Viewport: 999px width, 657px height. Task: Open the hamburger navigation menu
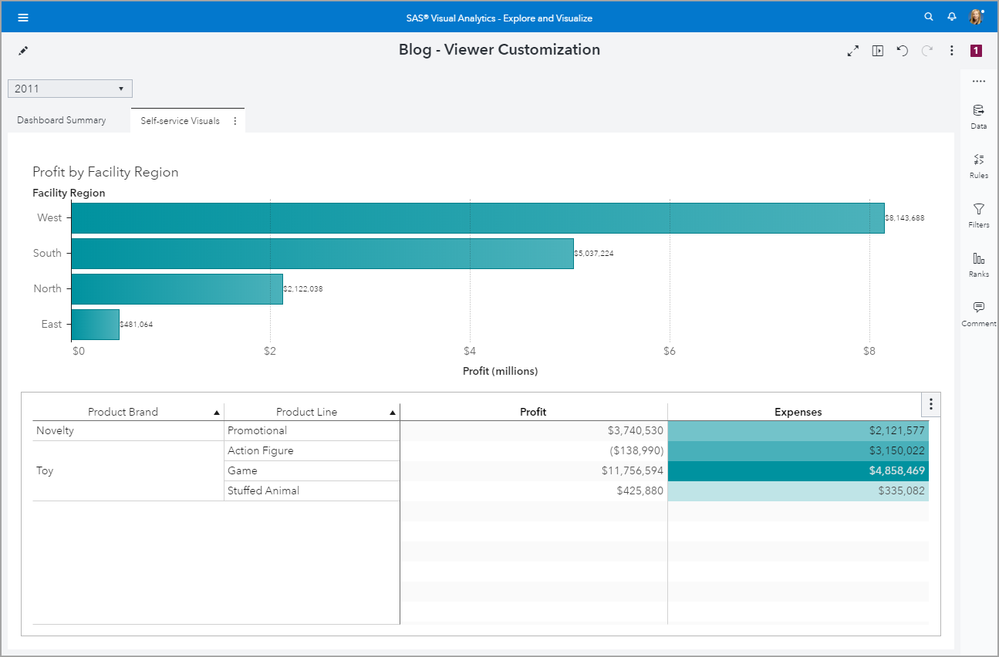(23, 17)
